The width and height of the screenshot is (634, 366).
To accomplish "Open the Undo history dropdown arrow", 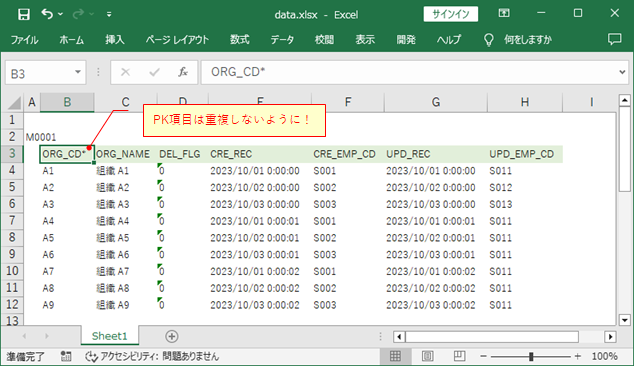I will point(60,15).
